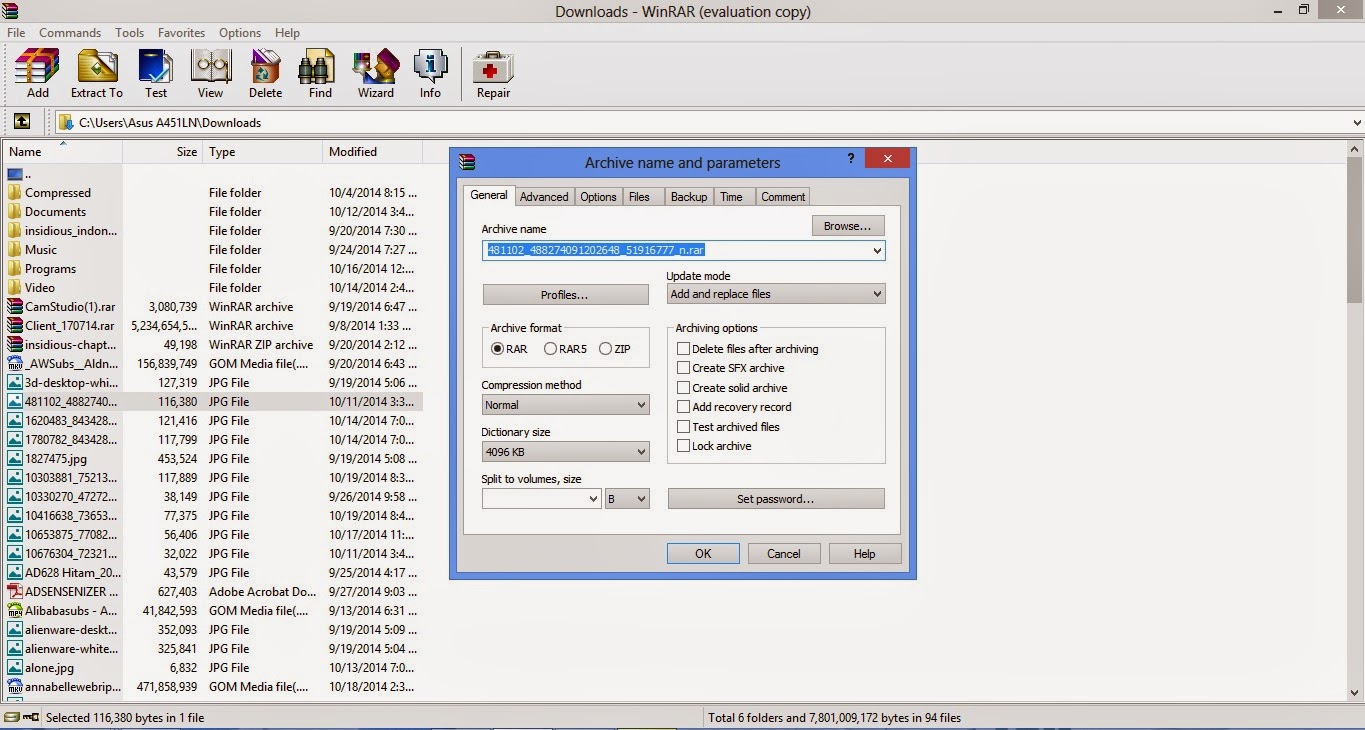Viewport: 1365px width, 730px height.
Task: Switch to the Comment tab
Action: click(783, 197)
